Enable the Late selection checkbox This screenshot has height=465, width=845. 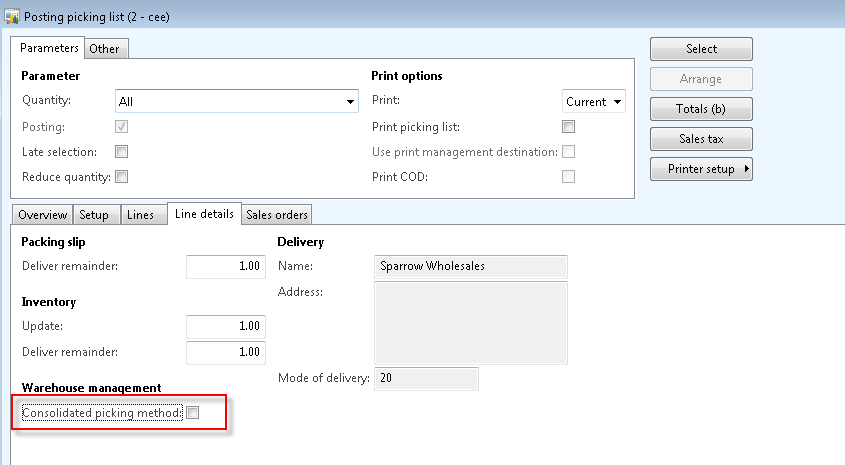[121, 152]
